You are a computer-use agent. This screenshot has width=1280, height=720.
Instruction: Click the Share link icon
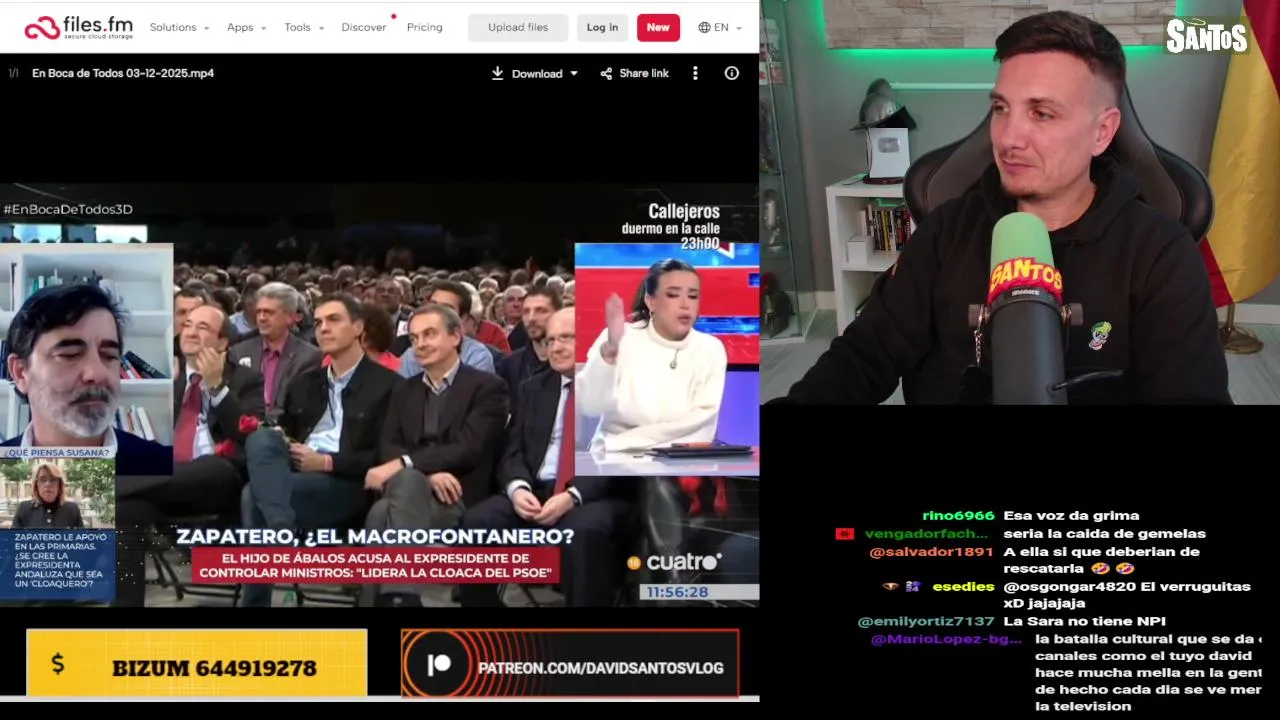[x=606, y=73]
